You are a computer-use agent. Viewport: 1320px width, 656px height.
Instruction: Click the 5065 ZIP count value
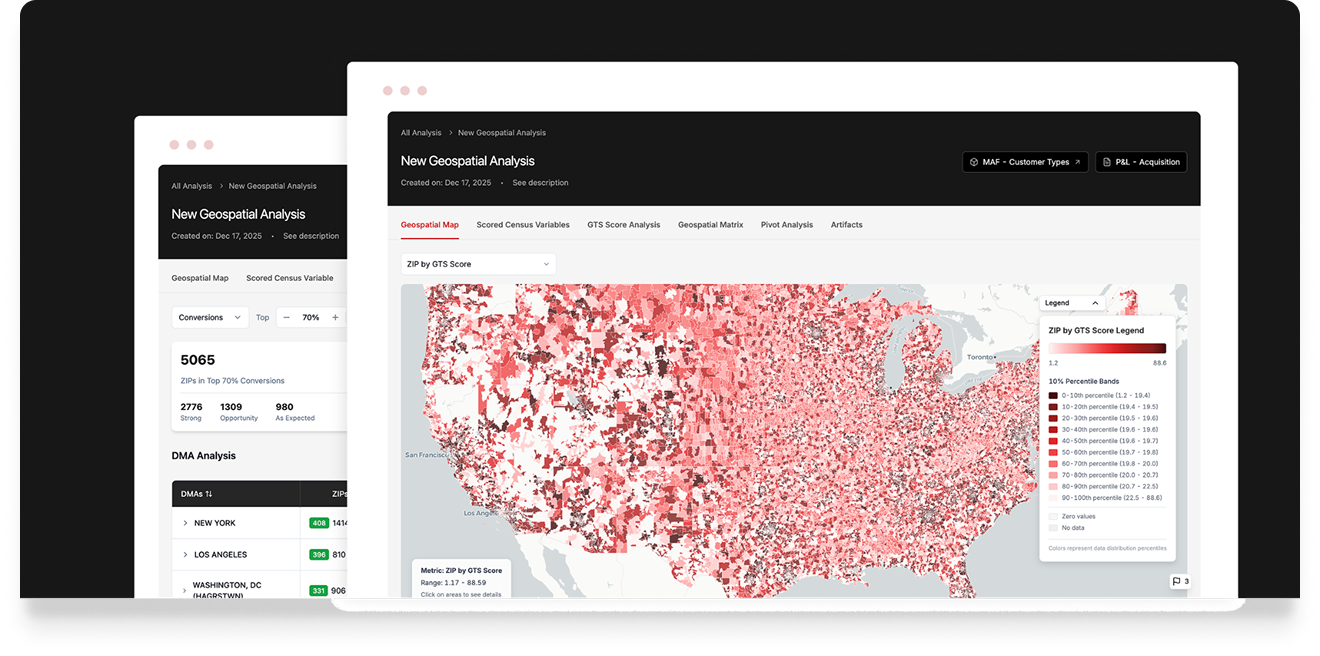pos(198,360)
